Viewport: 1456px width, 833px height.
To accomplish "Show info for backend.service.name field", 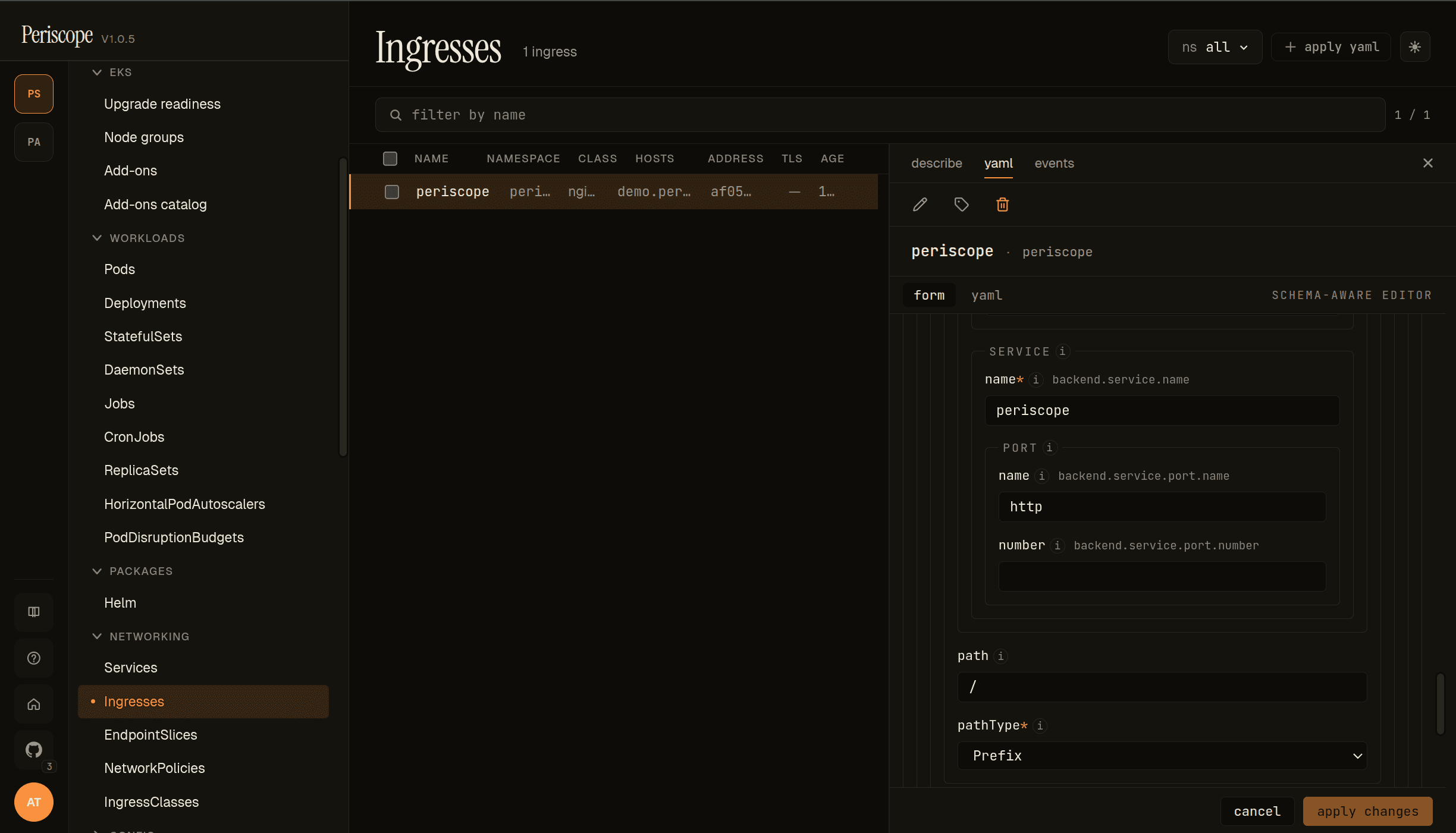I will point(1035,379).
